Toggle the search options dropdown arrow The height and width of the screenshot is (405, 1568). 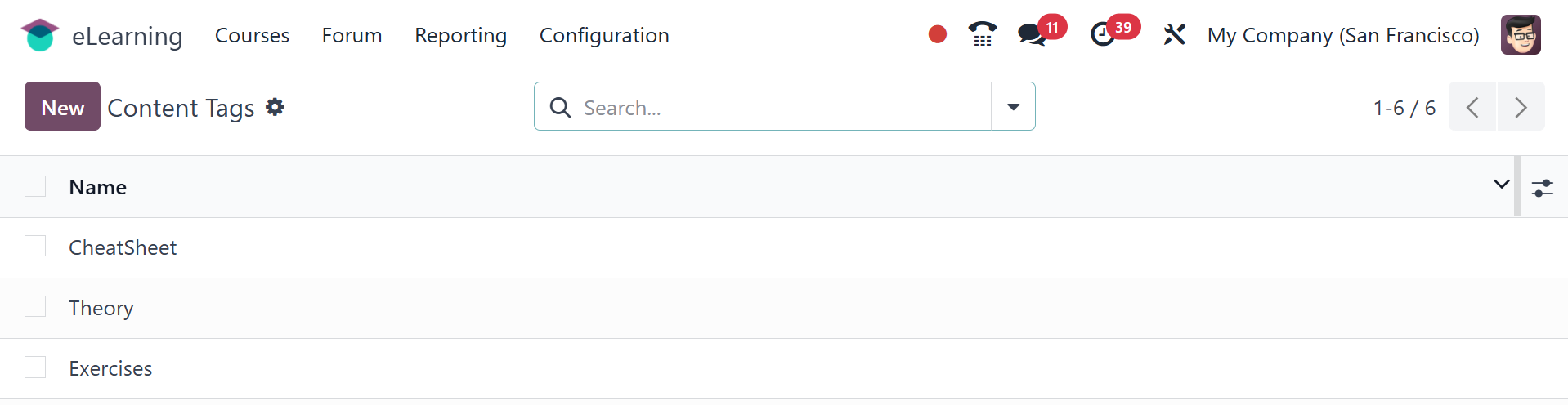(x=1013, y=107)
